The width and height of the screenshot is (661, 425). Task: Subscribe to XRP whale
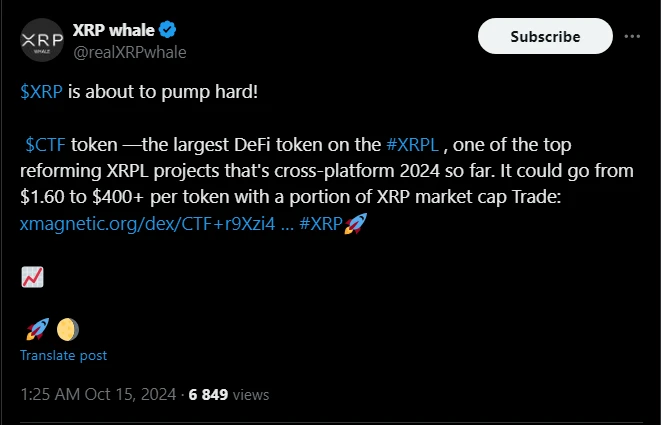point(545,36)
